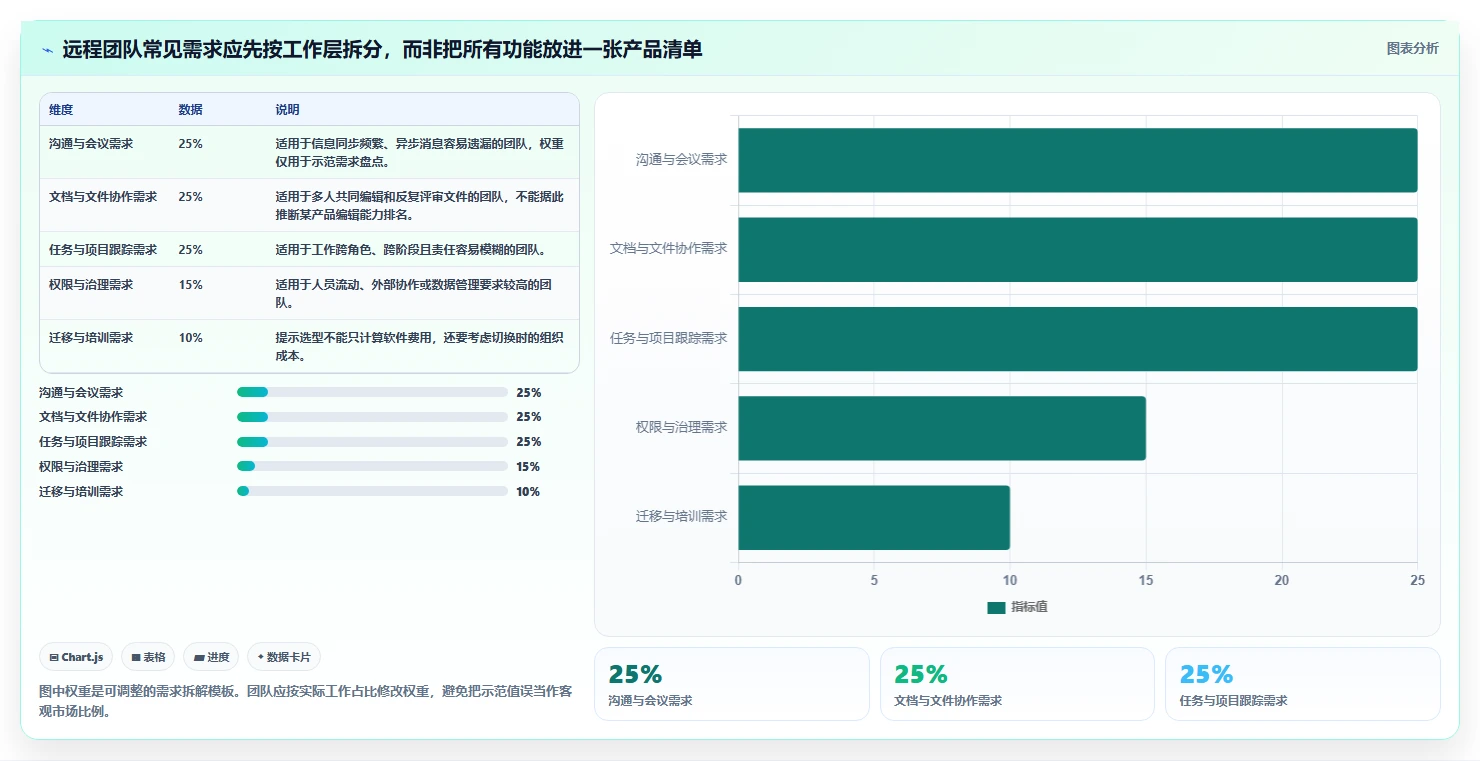The height and width of the screenshot is (761, 1480).
Task: Click the 10% label beside progress bar
Action: (528, 492)
